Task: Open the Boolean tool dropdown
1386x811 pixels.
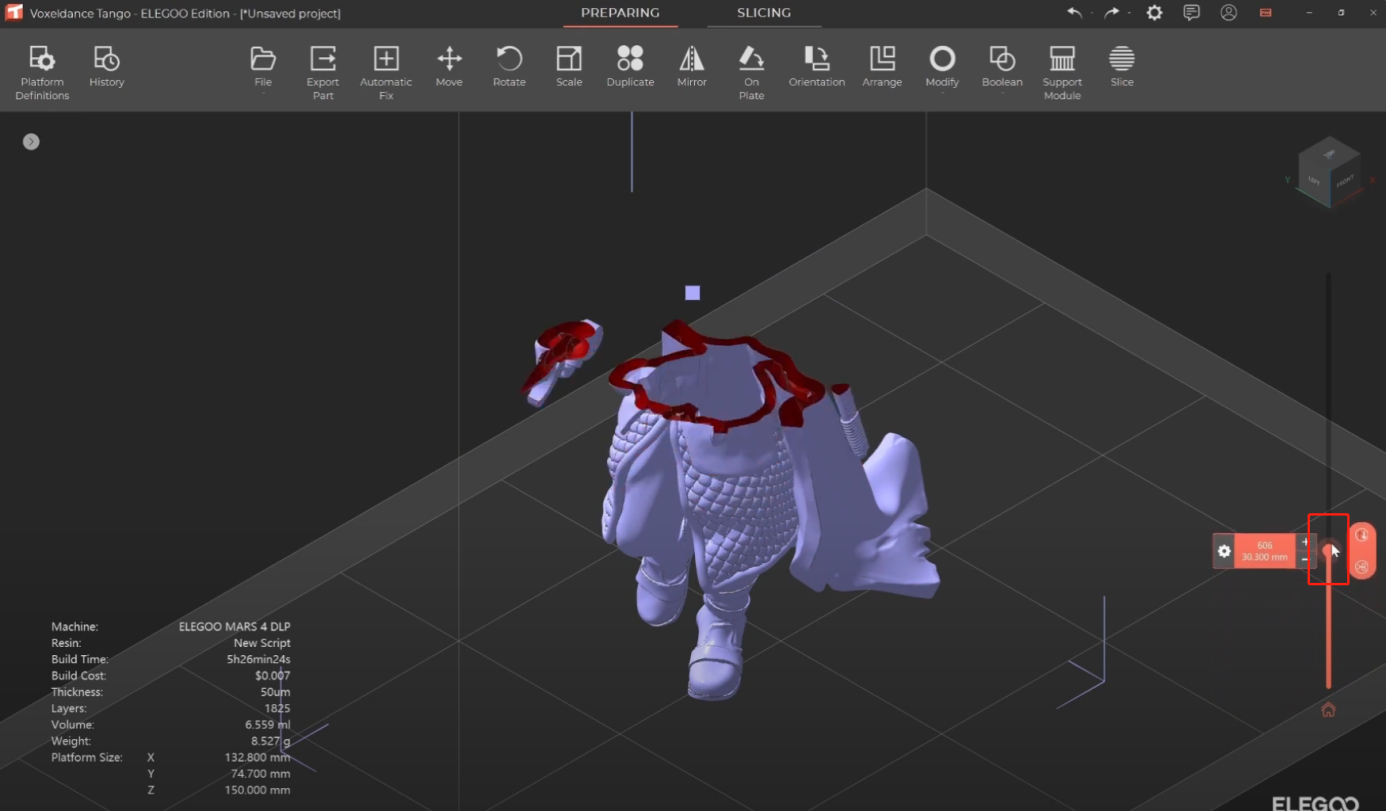Action: (x=1002, y=67)
